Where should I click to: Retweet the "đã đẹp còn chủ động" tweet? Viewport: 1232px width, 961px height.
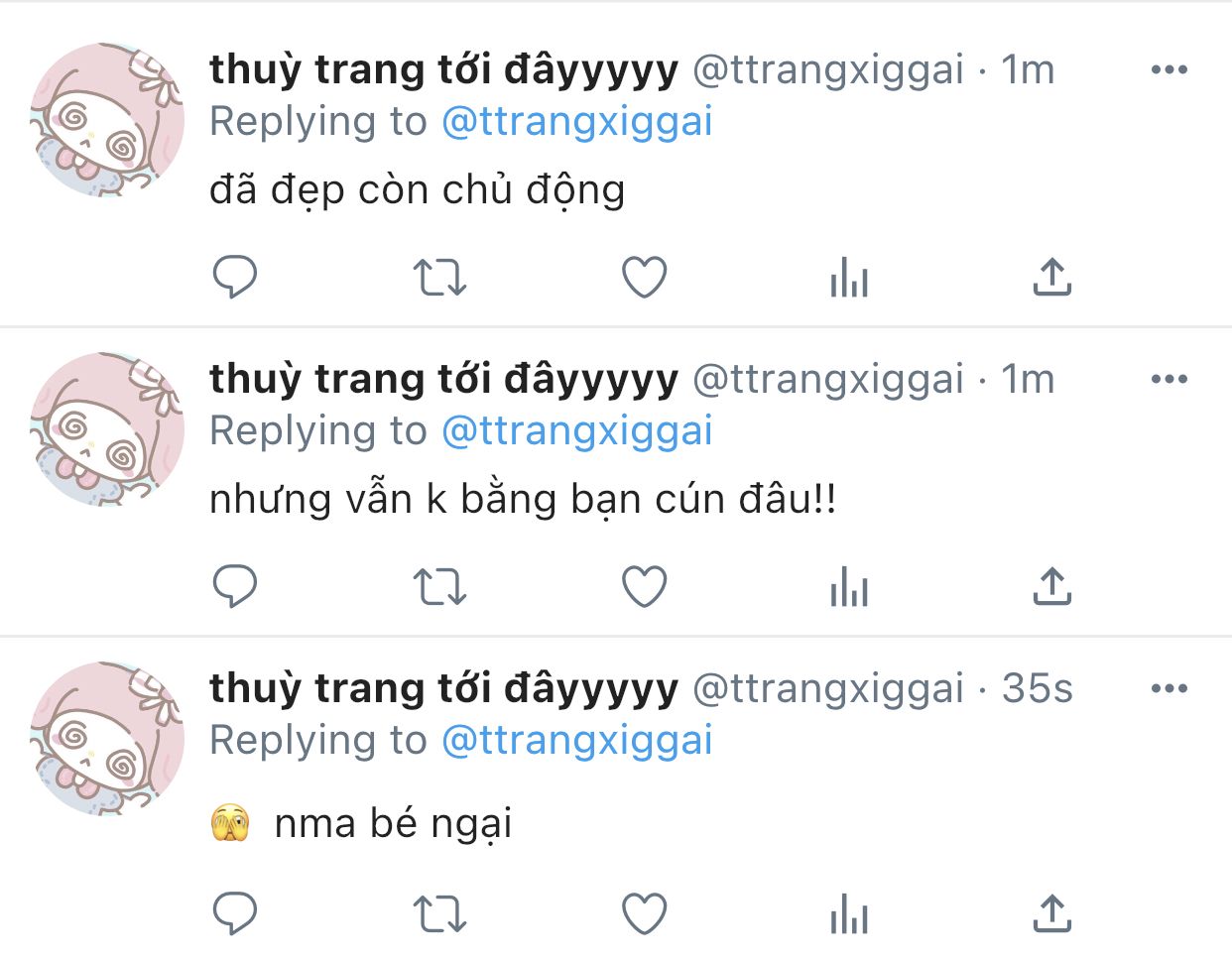[x=439, y=278]
